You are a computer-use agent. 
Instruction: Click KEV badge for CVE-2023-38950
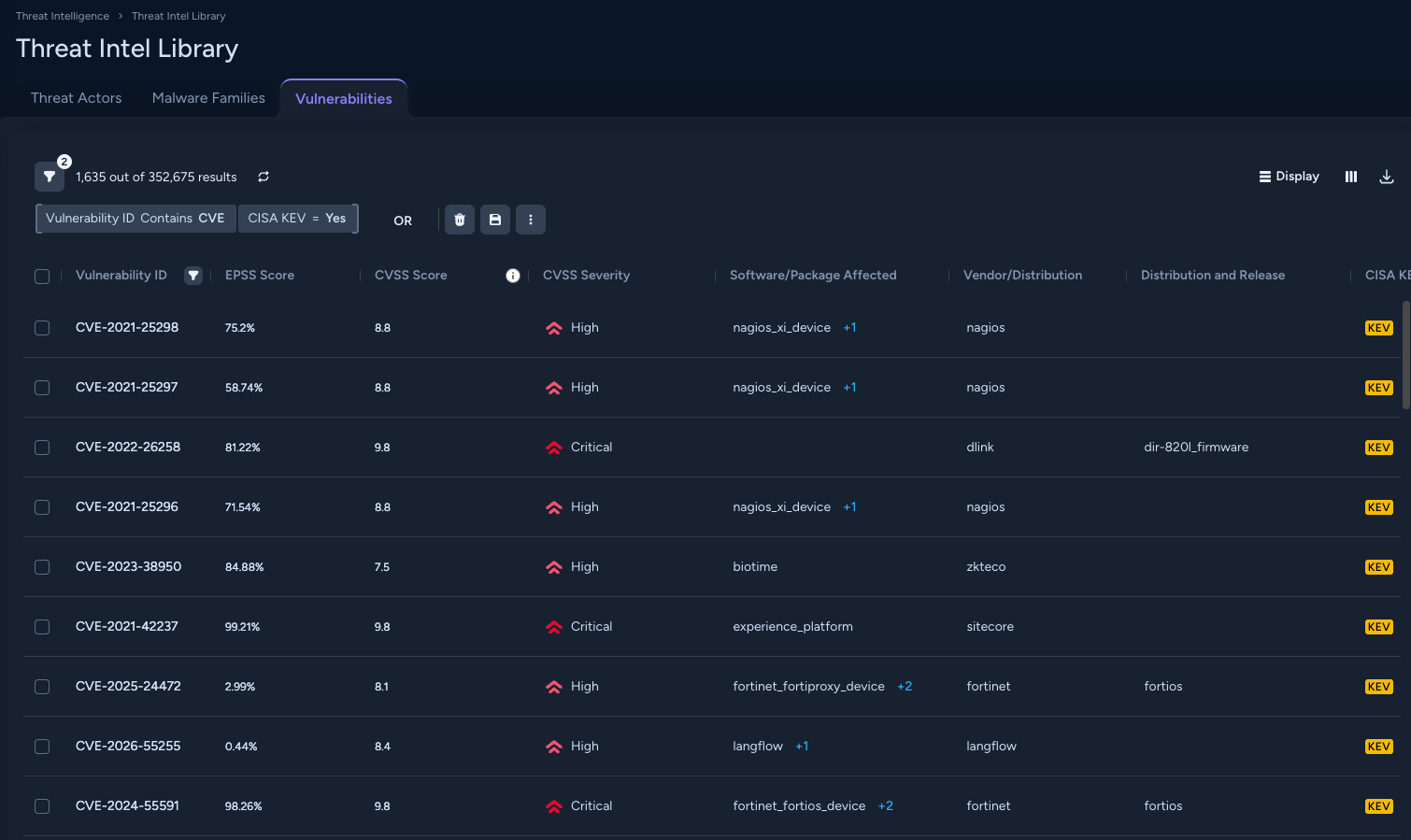[1379, 567]
